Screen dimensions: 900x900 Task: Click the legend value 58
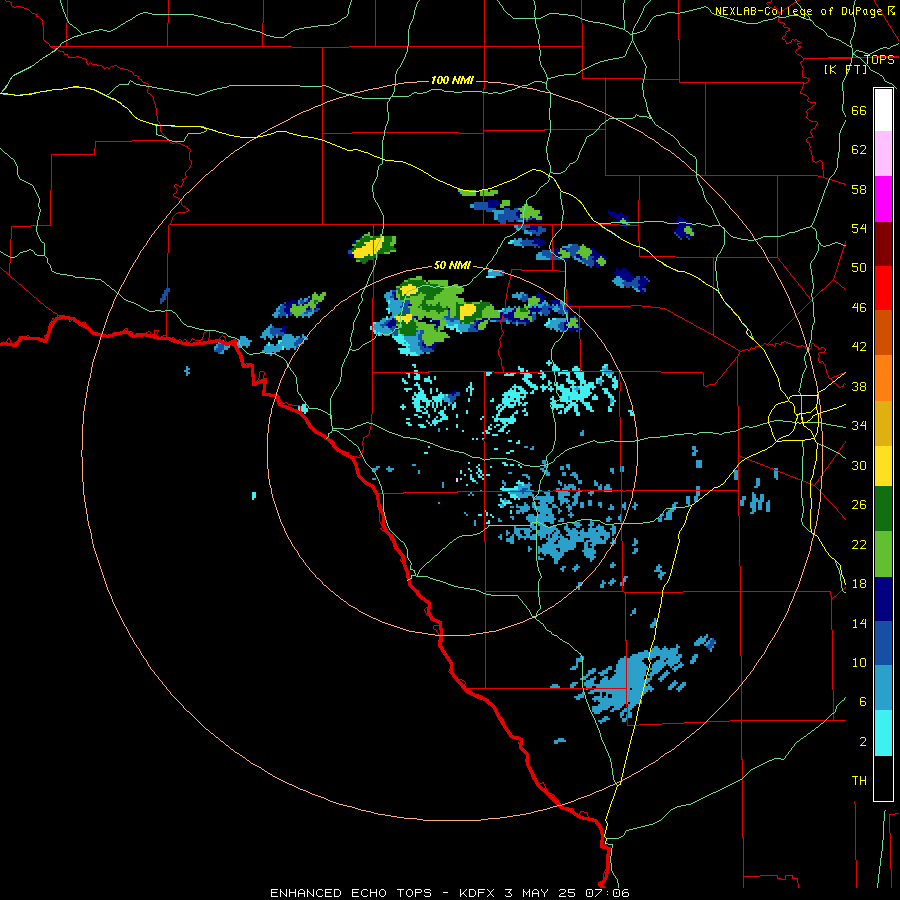859,189
